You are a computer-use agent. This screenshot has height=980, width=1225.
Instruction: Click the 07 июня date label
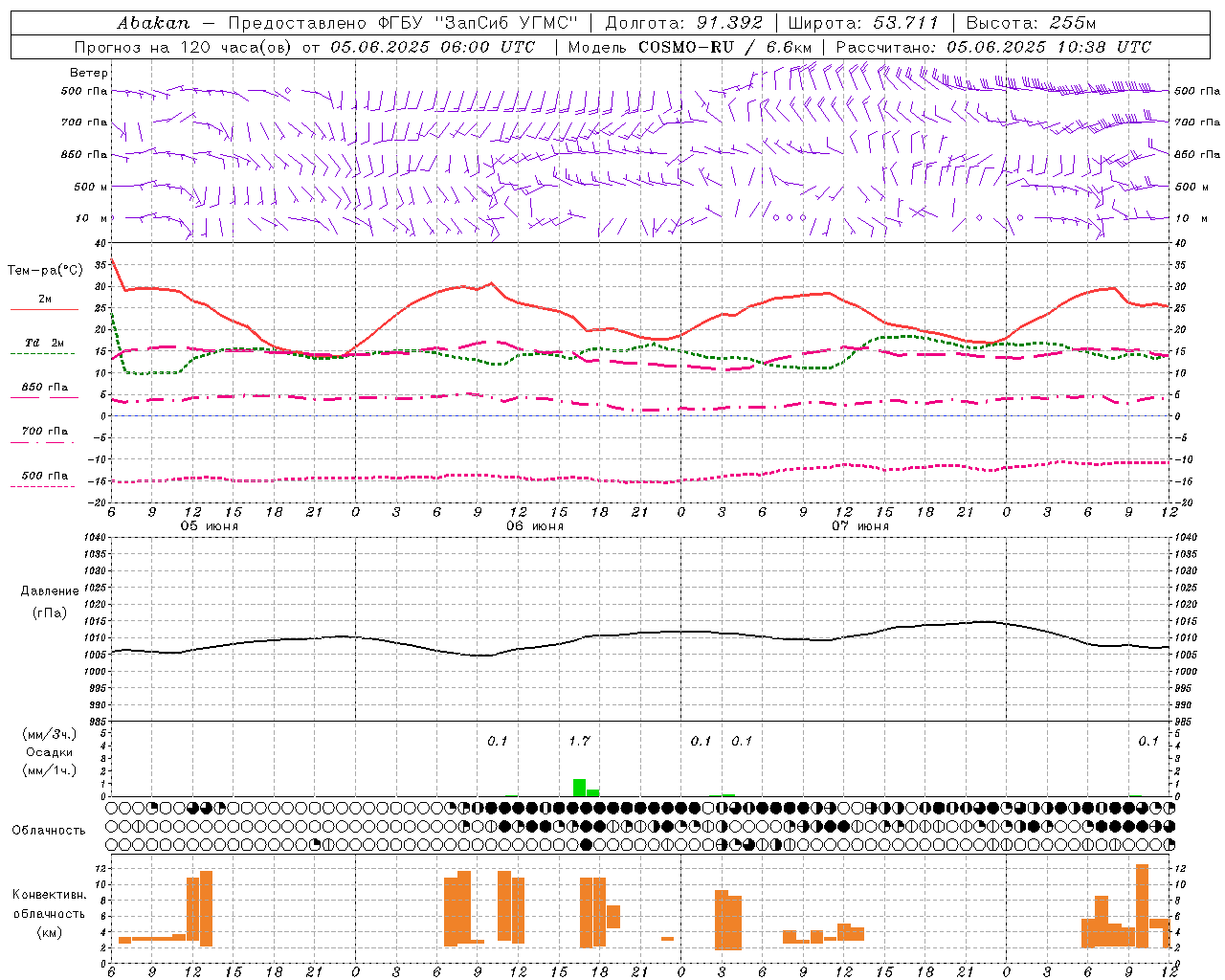click(x=860, y=525)
